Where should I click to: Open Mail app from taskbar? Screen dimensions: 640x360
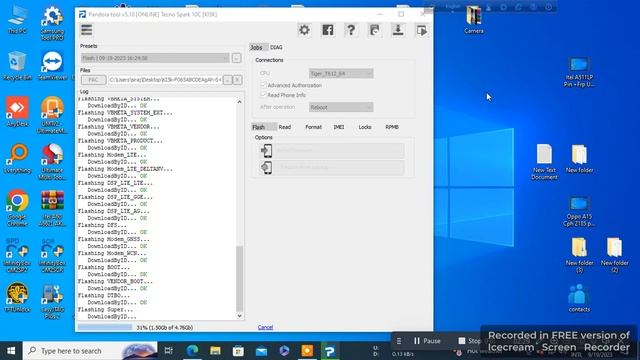(261, 351)
